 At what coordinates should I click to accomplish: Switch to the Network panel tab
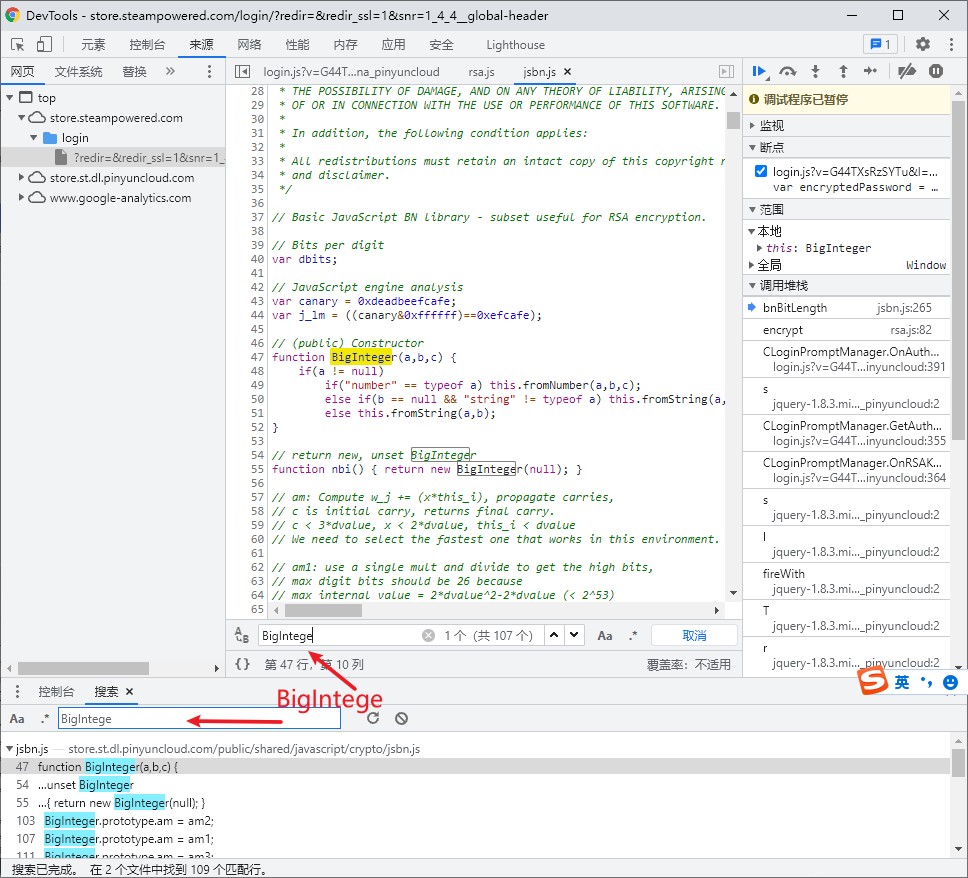pos(249,44)
